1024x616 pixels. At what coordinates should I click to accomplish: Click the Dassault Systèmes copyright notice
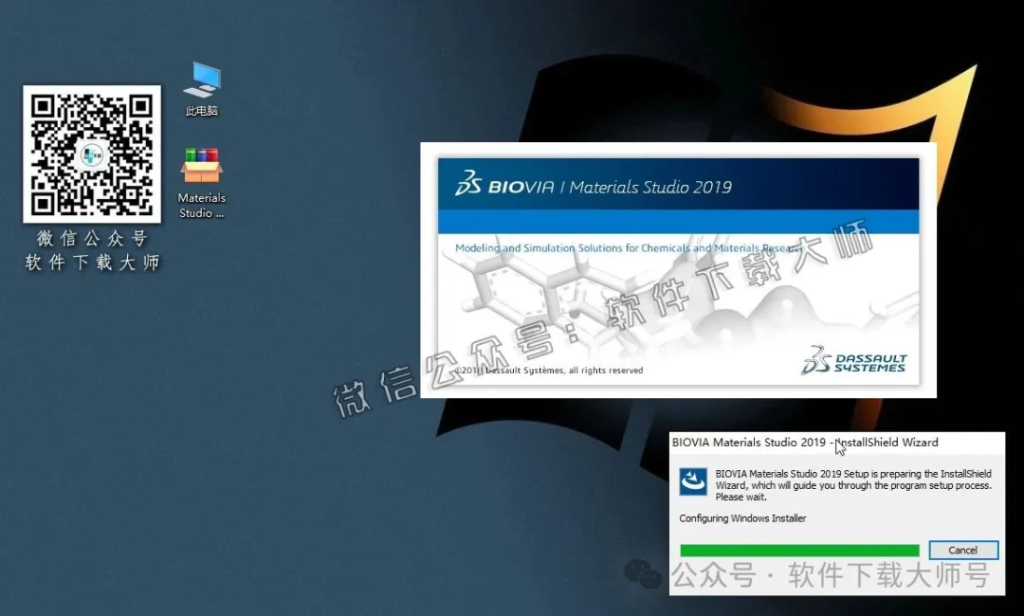pos(550,370)
